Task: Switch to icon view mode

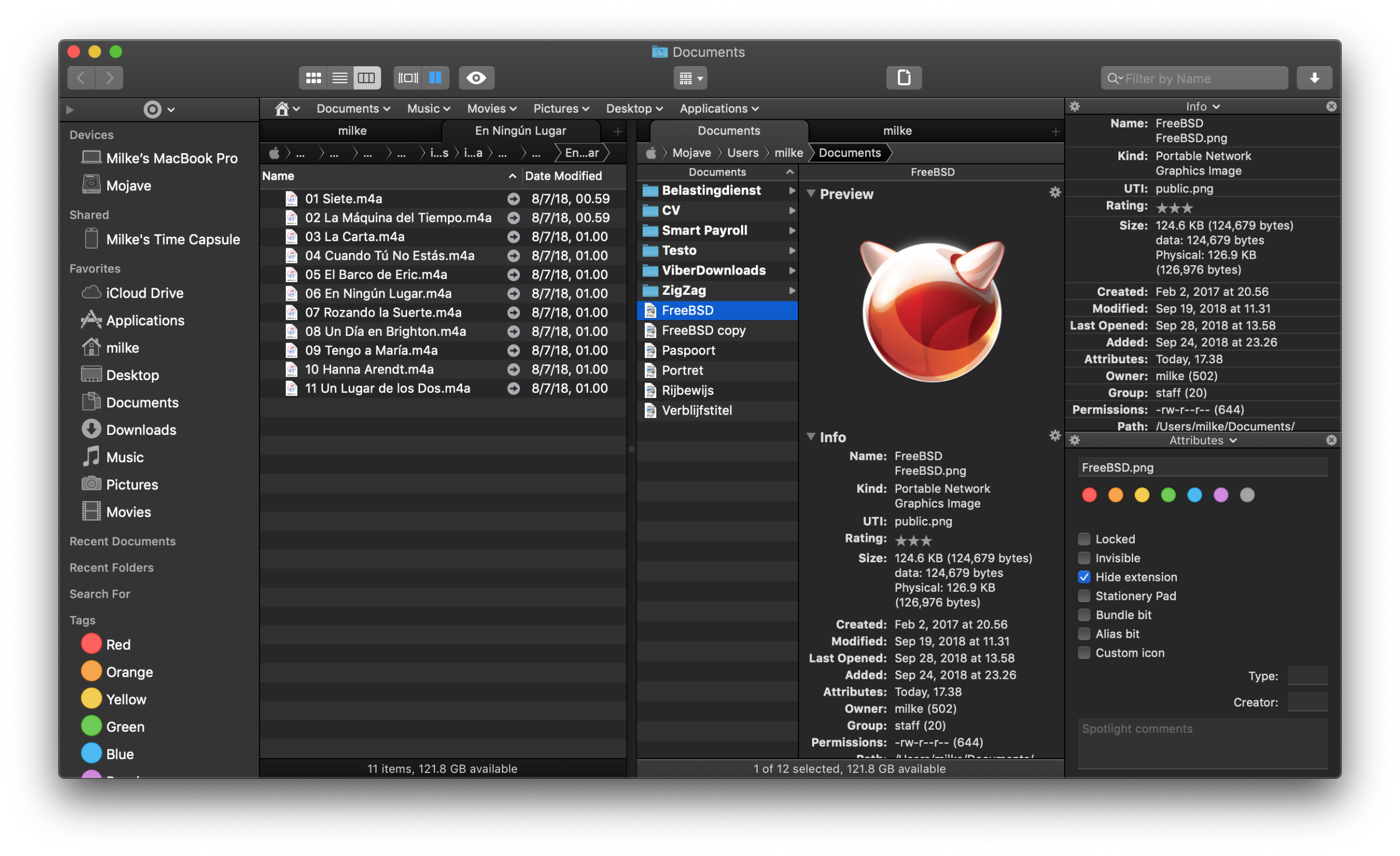Action: (313, 78)
